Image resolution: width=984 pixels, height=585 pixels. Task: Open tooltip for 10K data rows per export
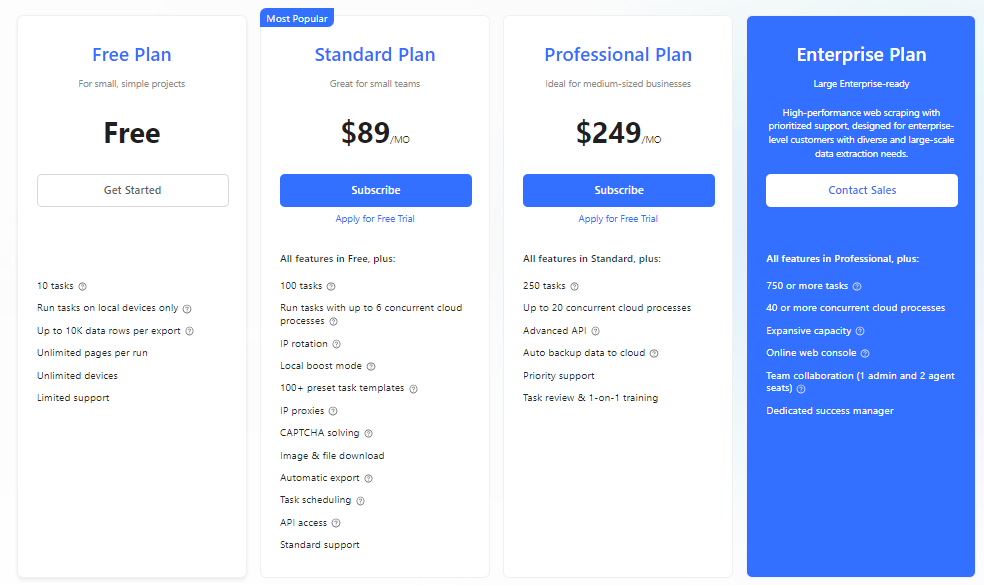pos(190,331)
